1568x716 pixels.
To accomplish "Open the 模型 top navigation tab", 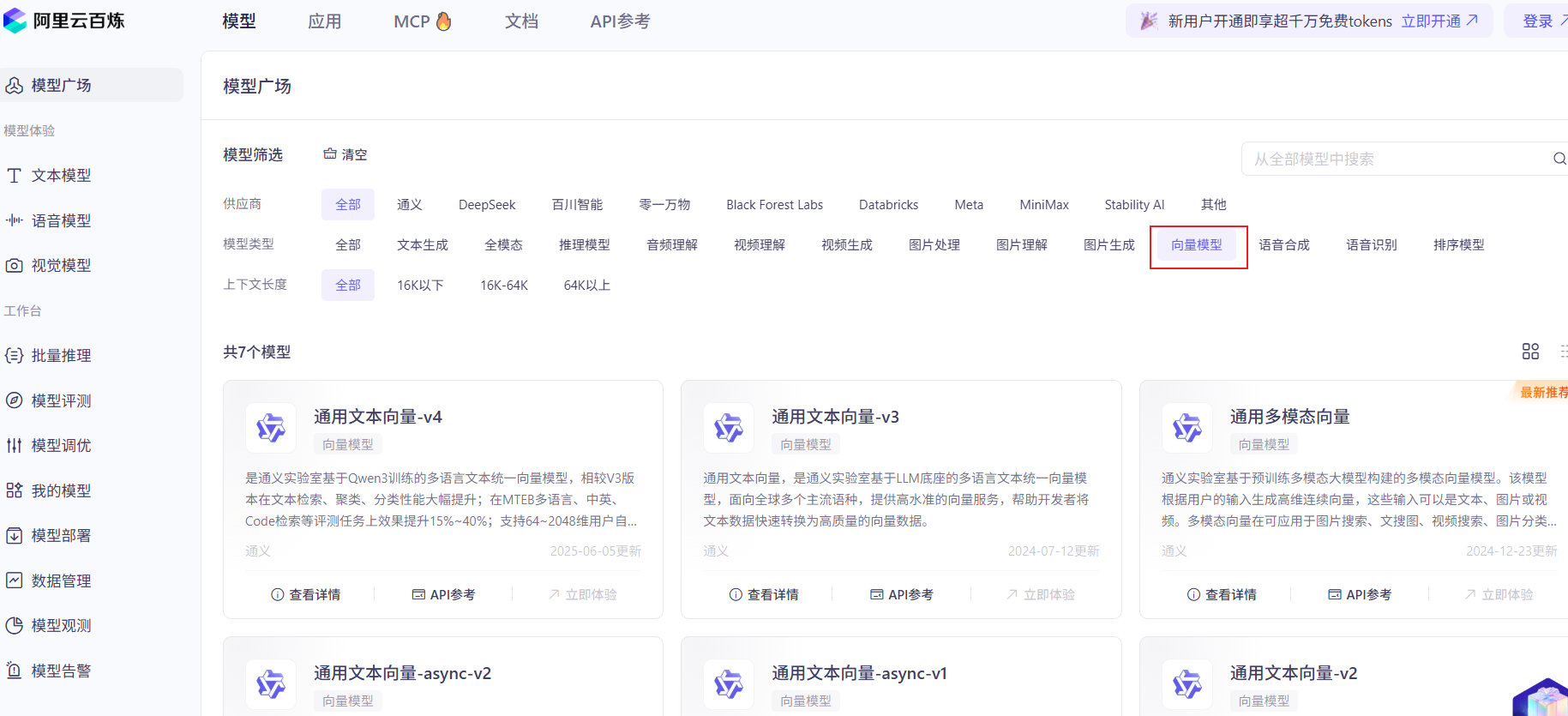I will [239, 21].
